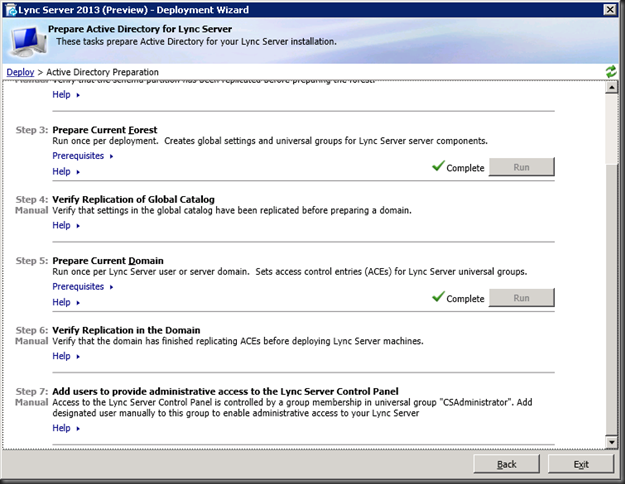Click the 'Step 5:' label
Screen dimensions: 625x484
[x=32, y=261]
